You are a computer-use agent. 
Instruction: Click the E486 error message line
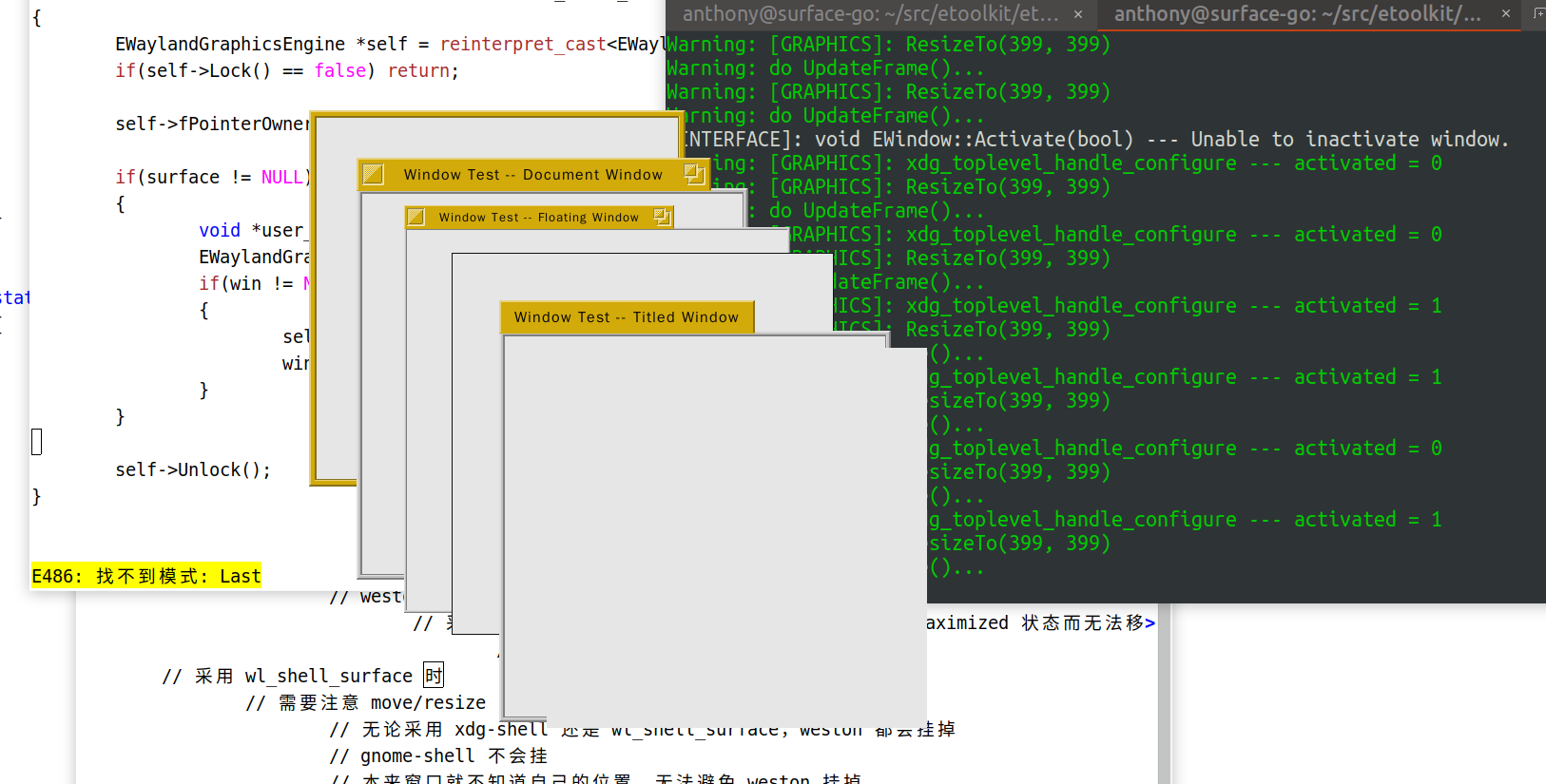[146, 576]
